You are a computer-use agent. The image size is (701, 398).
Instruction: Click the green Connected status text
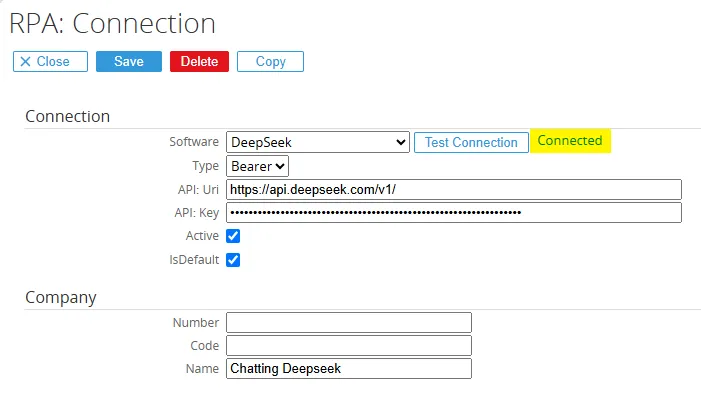570,141
